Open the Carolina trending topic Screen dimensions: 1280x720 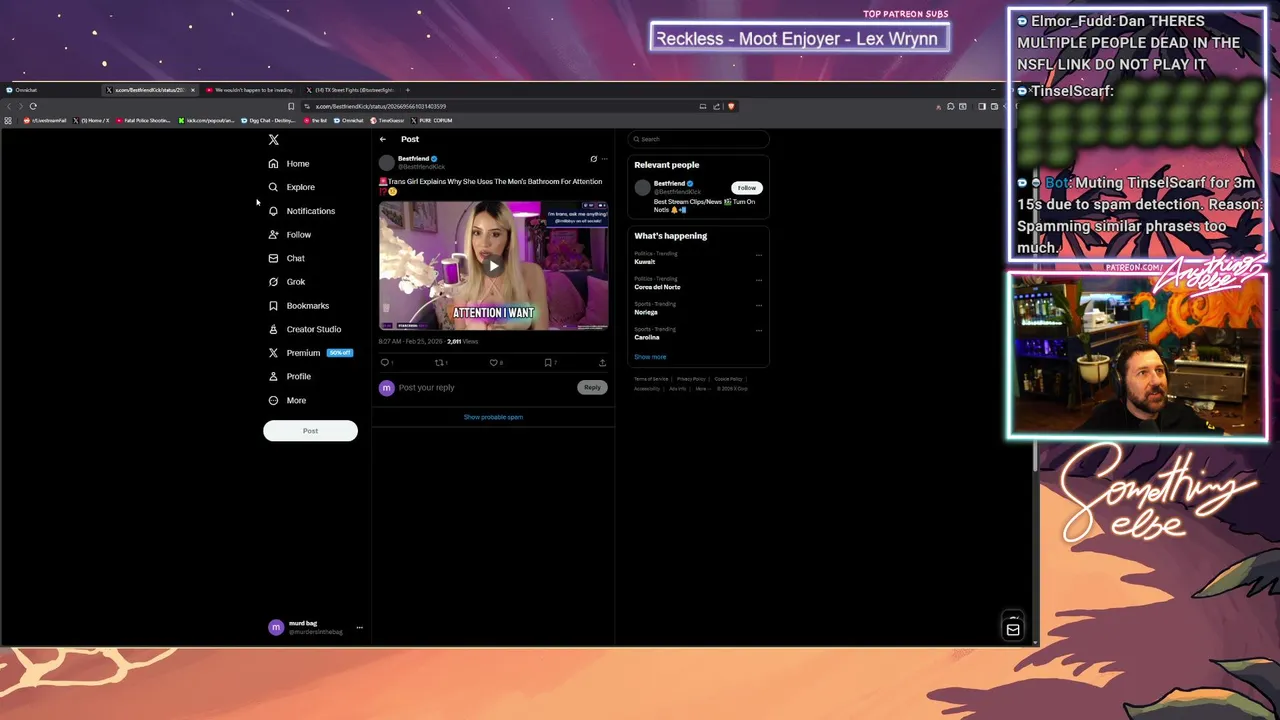point(647,337)
